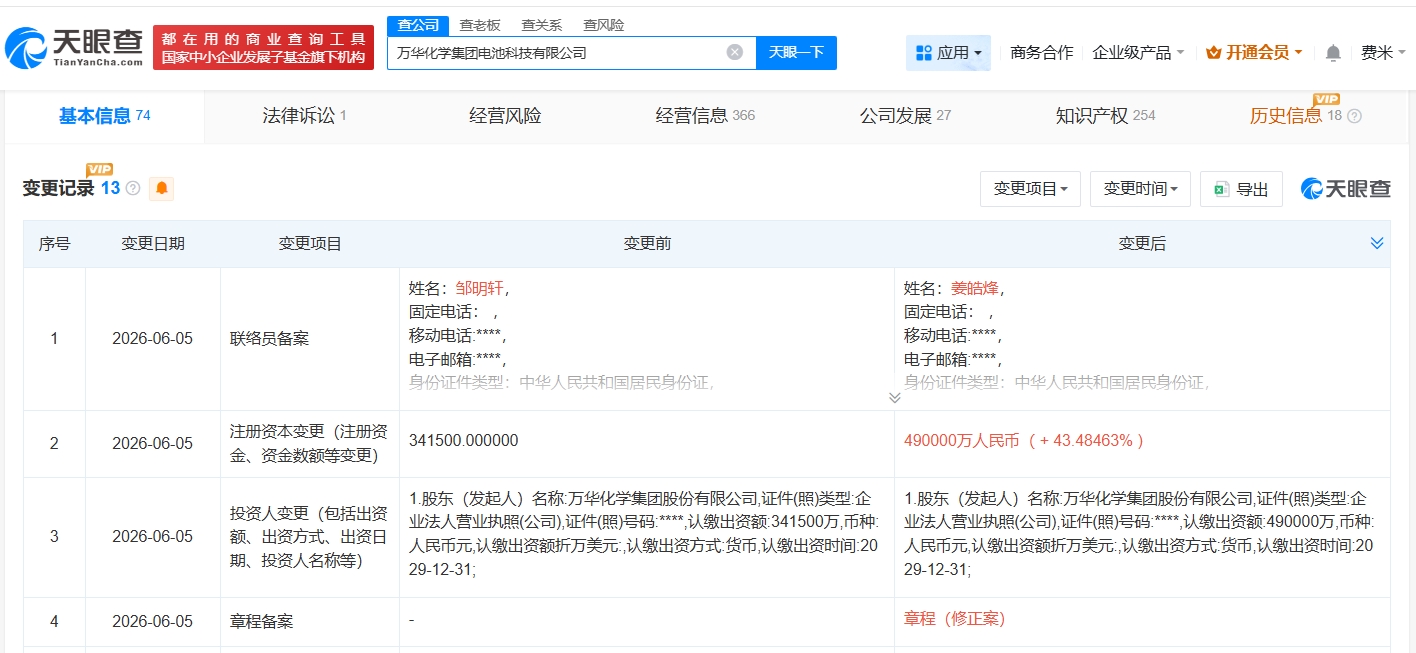The image size is (1416, 653).
Task: Filter by 变更时间 dropdown
Action: coord(1140,188)
